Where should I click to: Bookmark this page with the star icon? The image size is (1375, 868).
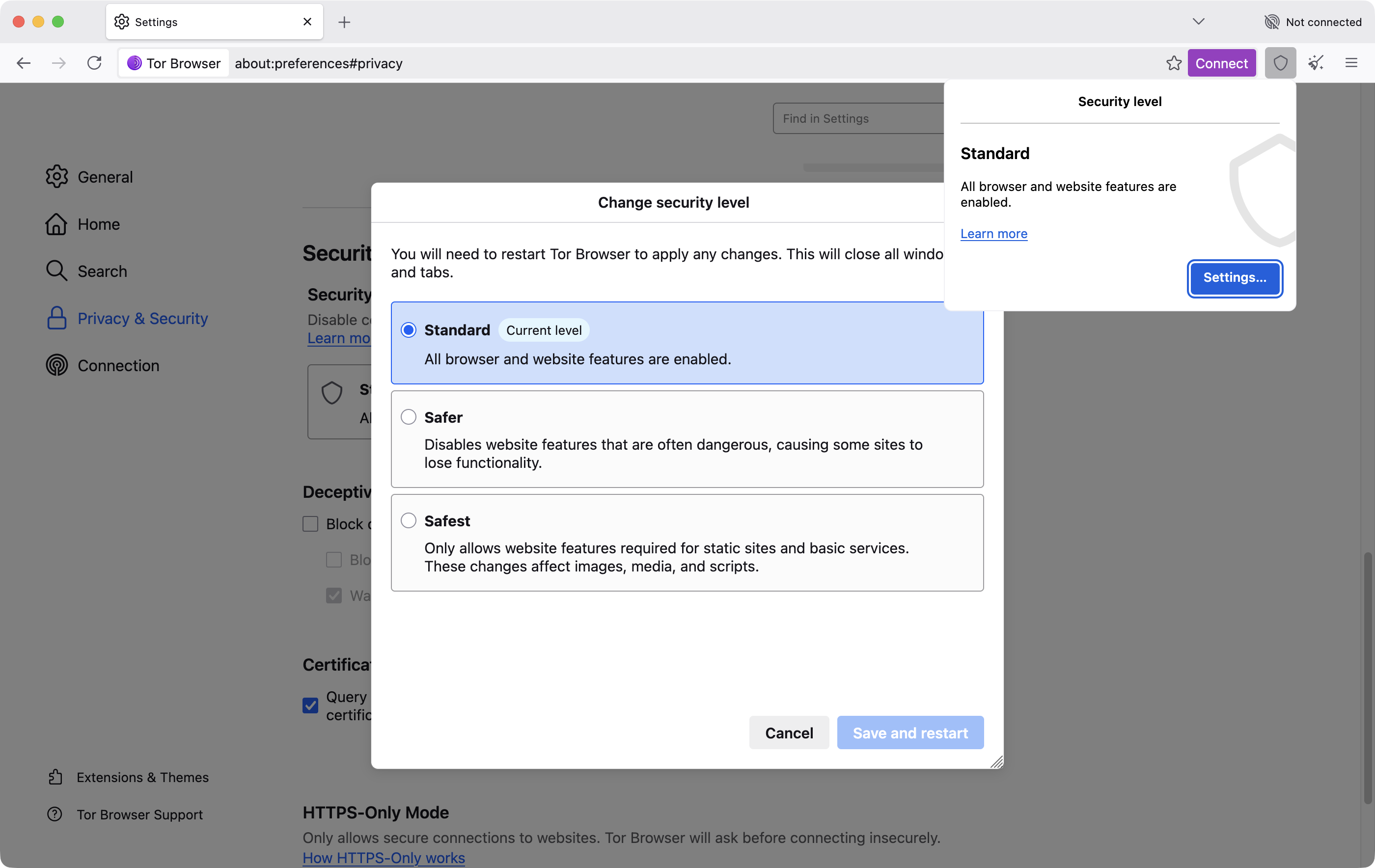(1174, 63)
